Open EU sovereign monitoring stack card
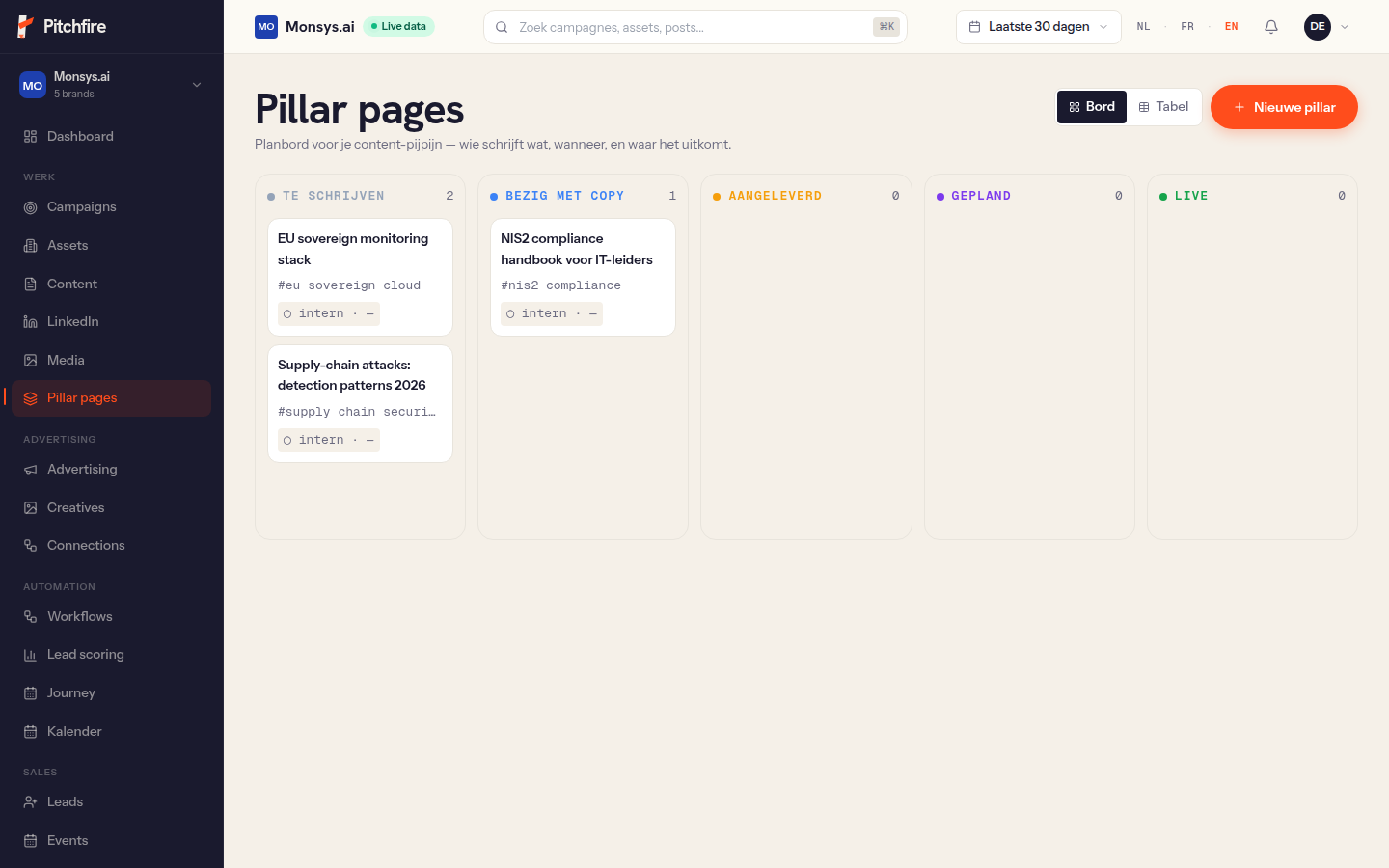 tap(360, 278)
